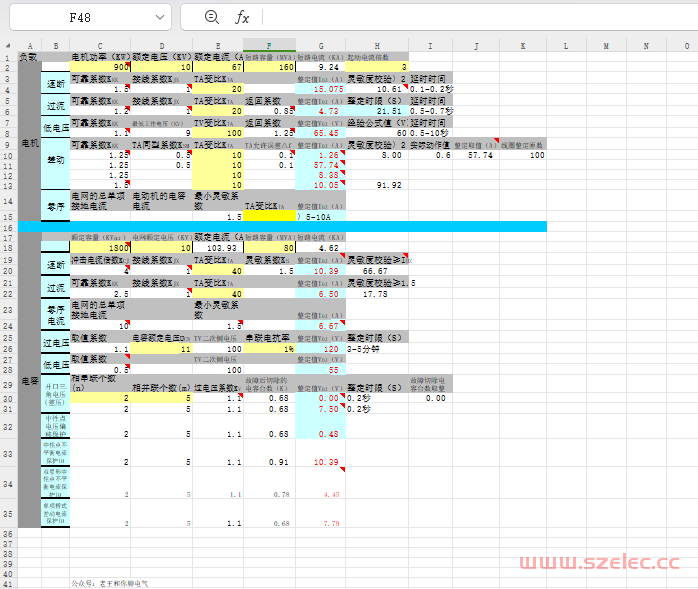The height and width of the screenshot is (589, 698).
Task: Click the red value 55
Action: pos(321,370)
